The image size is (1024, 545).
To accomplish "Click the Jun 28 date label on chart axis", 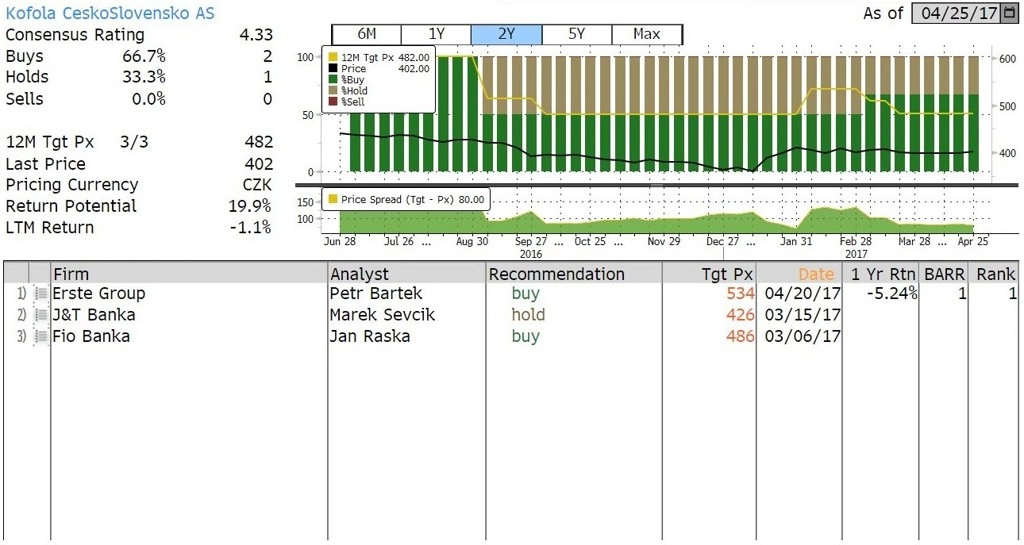I will [x=340, y=241].
